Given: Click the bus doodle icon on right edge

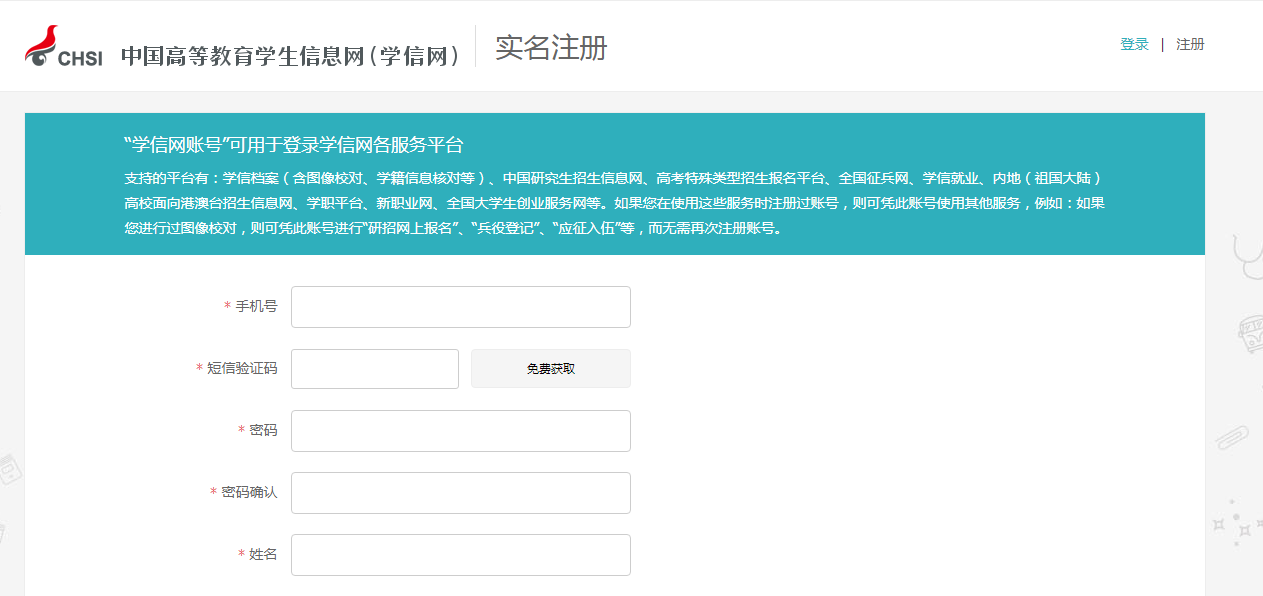Looking at the screenshot, I should [1250, 330].
